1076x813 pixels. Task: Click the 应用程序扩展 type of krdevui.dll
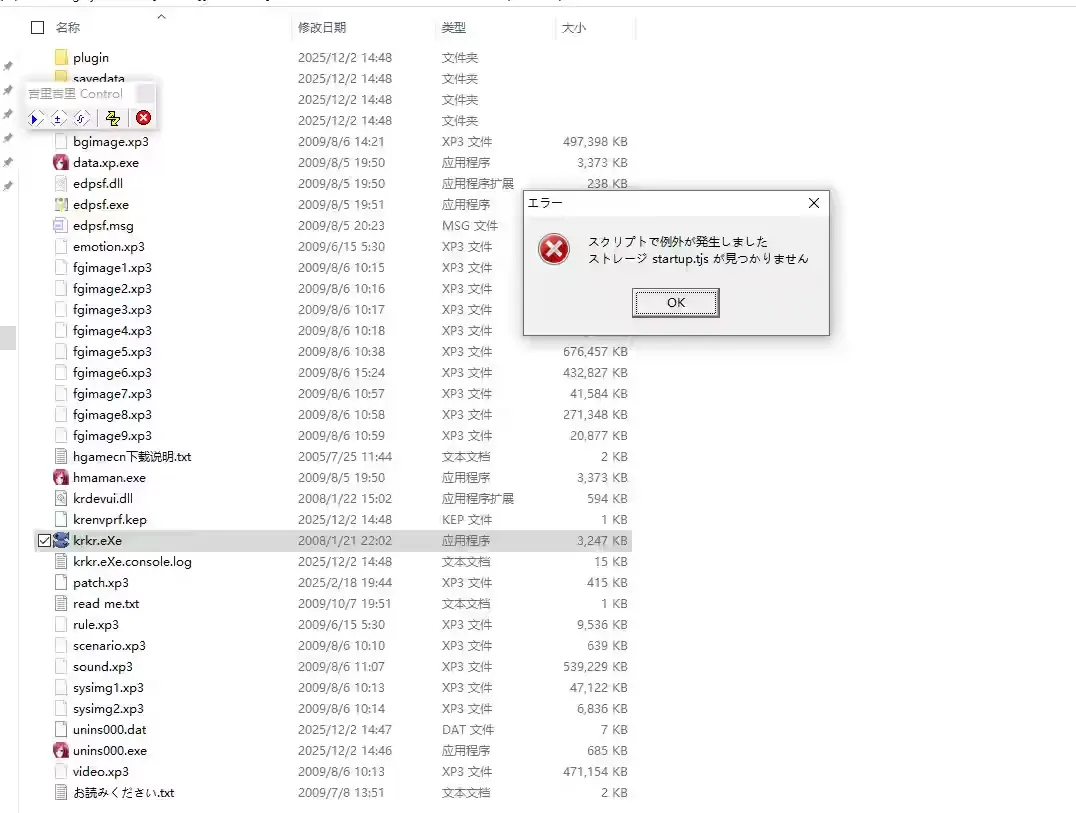click(478, 499)
